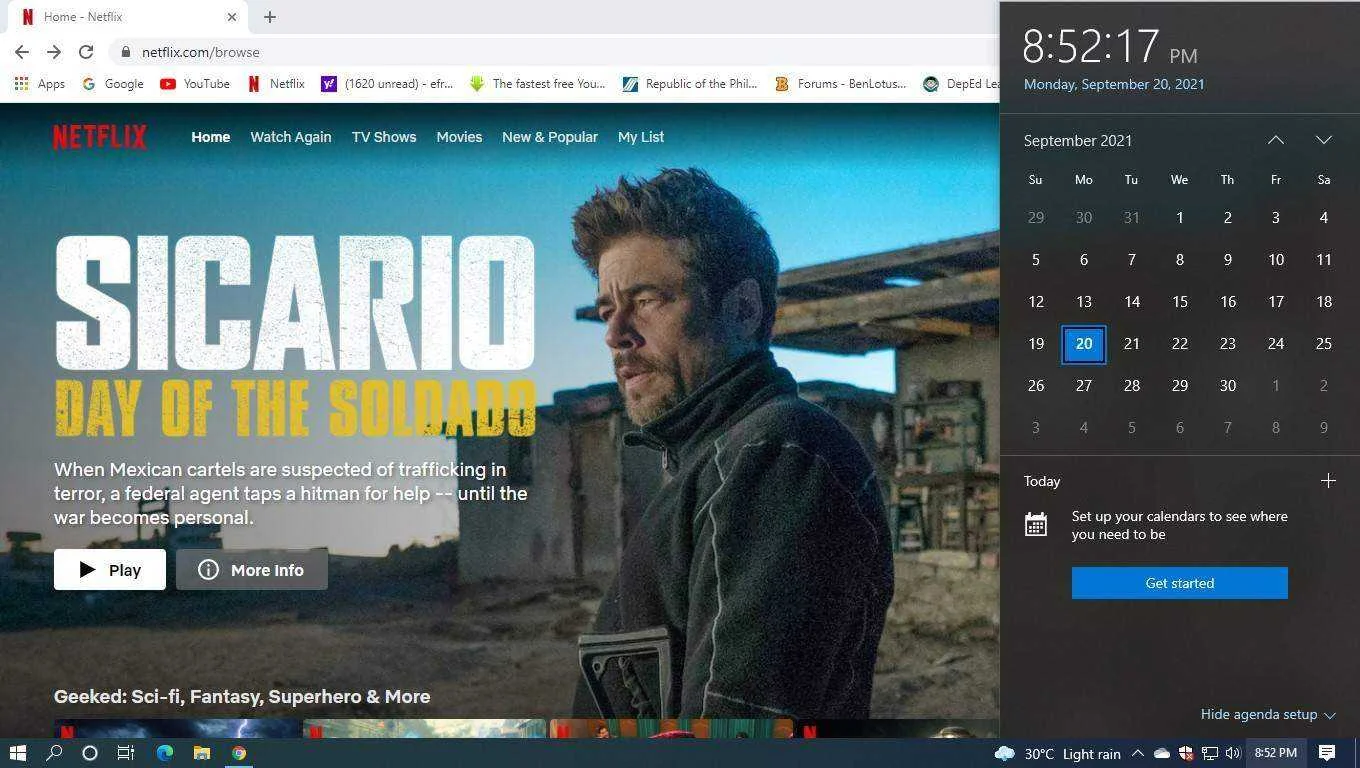The height and width of the screenshot is (768, 1360).
Task: Show hidden system tray icons
Action: pyautogui.click(x=1137, y=753)
